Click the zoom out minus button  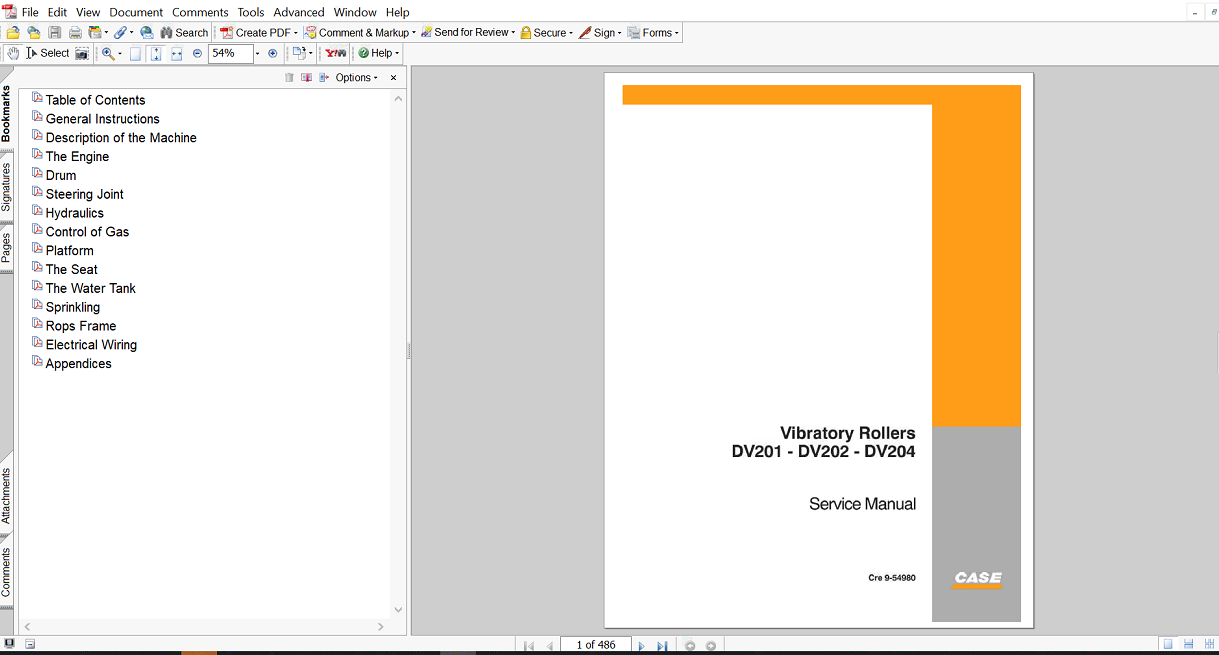point(197,53)
